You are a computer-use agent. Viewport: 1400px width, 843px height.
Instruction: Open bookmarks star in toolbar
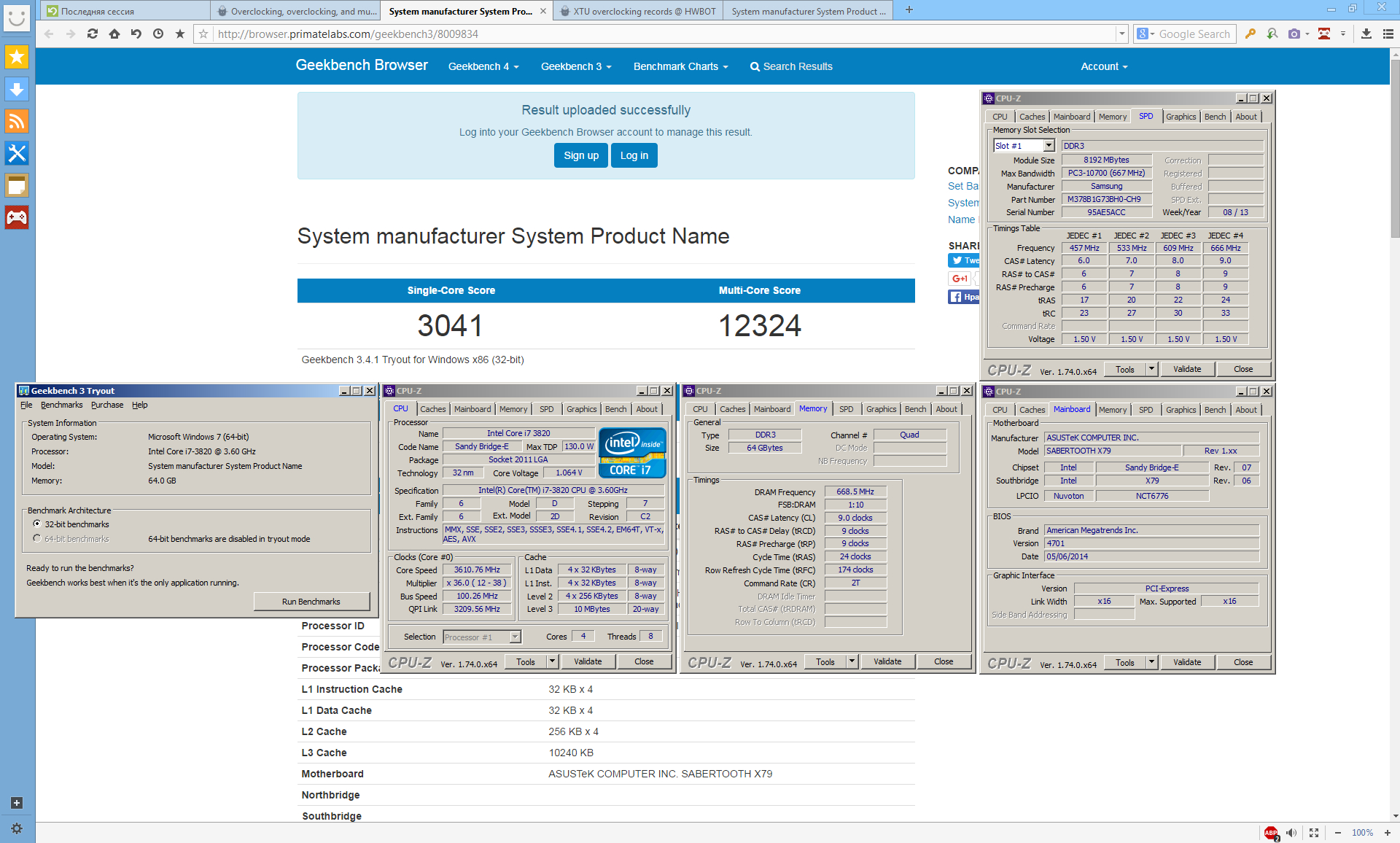pyautogui.click(x=180, y=34)
